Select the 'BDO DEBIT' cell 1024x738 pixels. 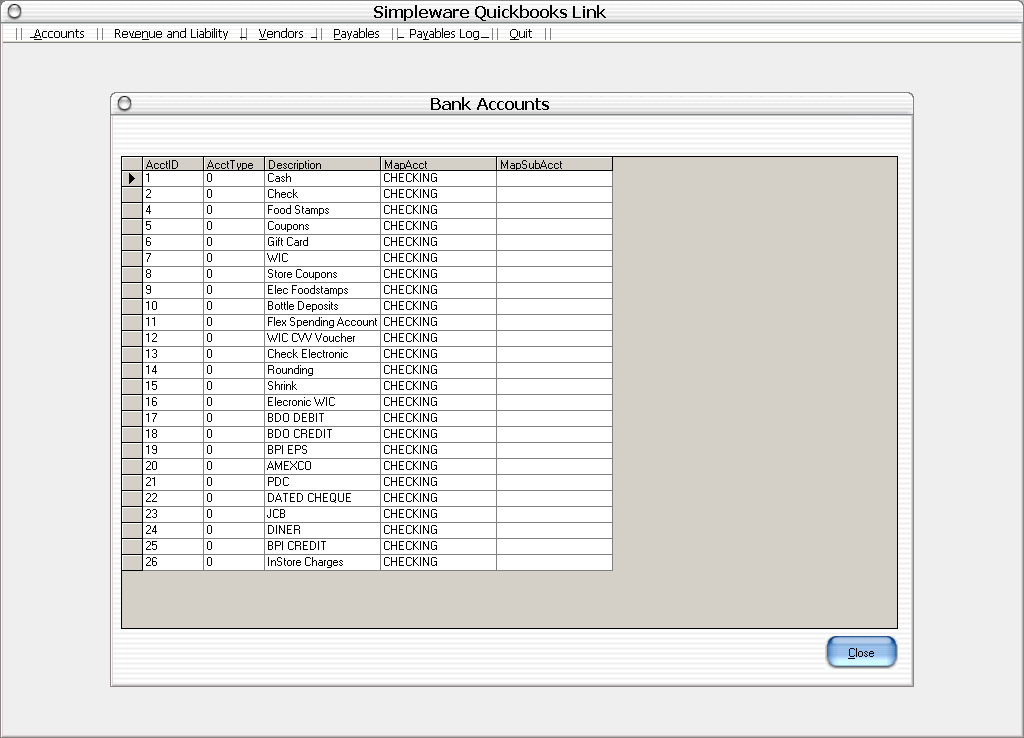pyautogui.click(x=323, y=419)
